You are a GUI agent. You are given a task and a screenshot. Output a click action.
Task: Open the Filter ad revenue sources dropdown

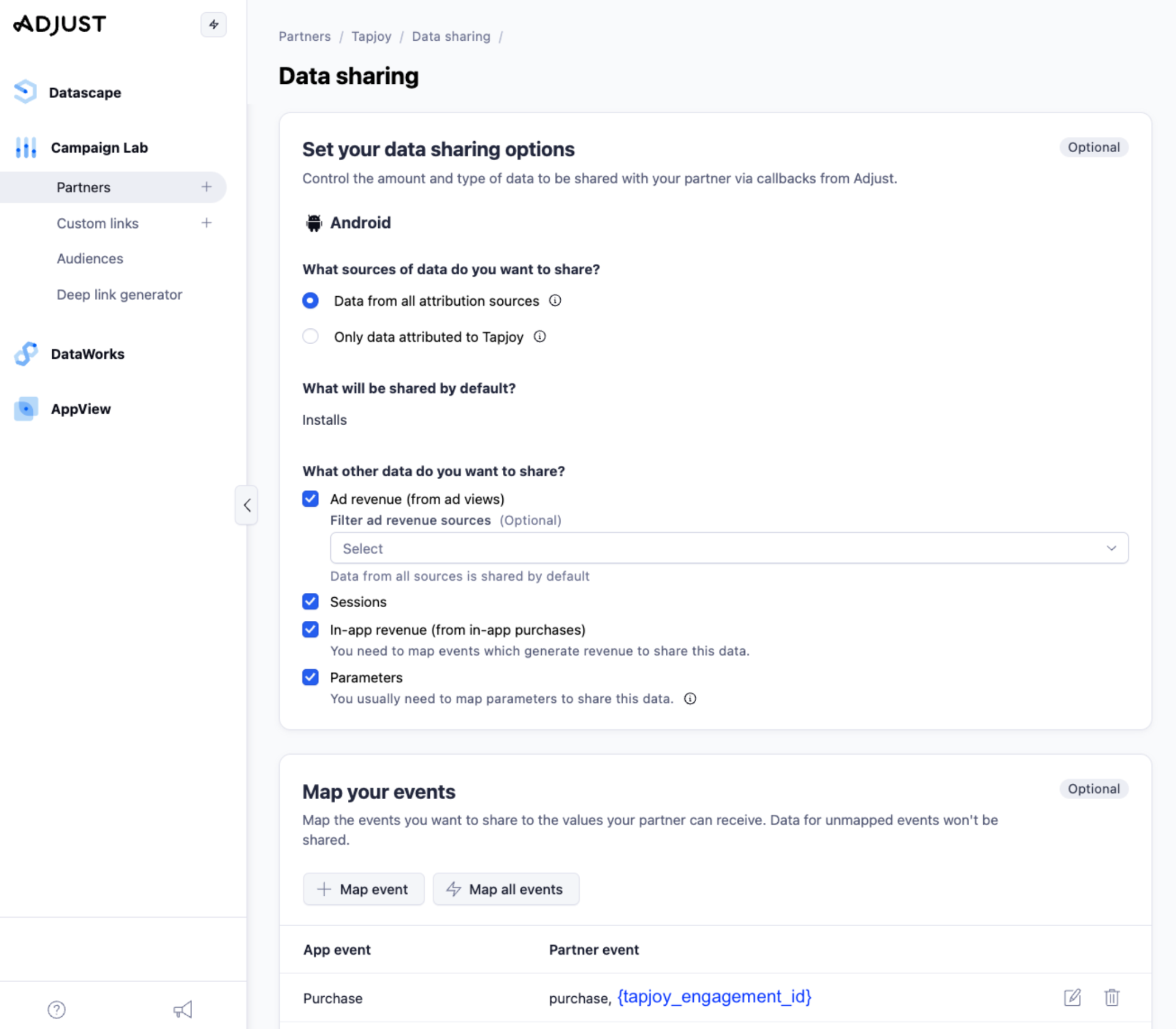728,548
